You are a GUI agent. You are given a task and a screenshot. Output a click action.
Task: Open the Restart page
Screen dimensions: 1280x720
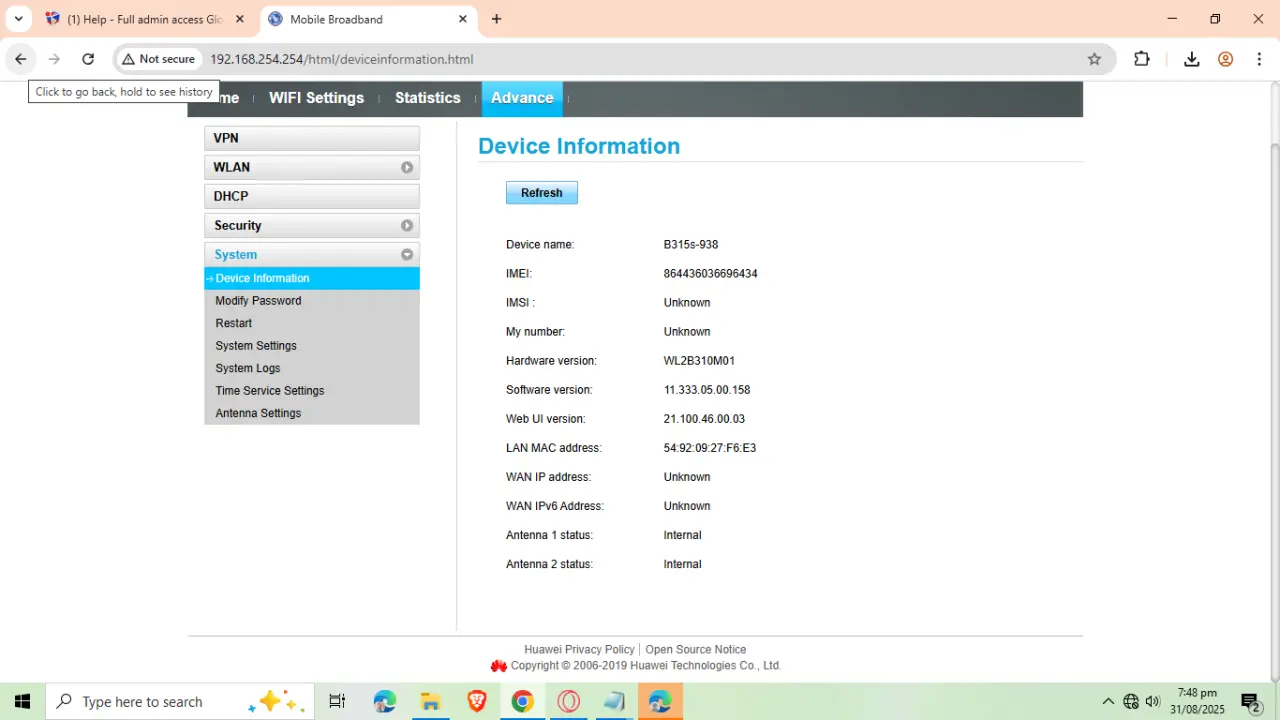pos(233,323)
